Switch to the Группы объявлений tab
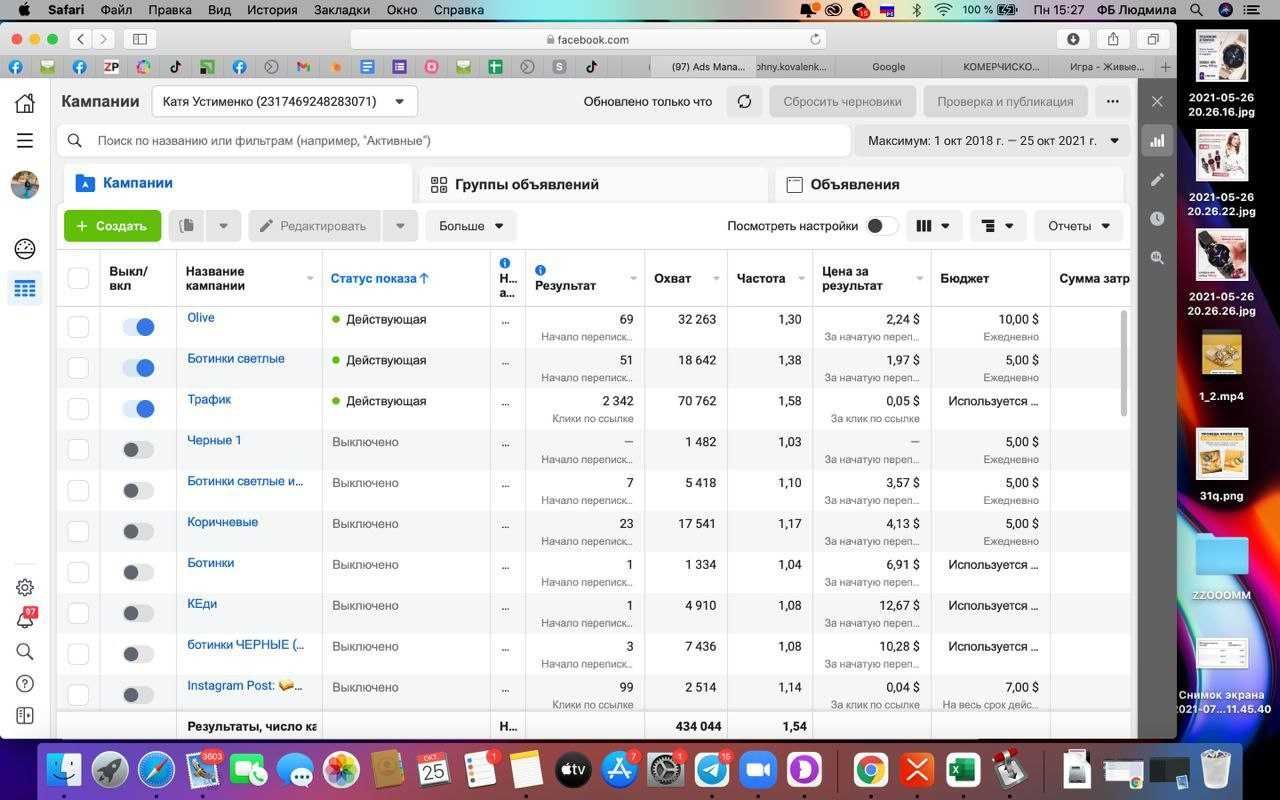The width and height of the screenshot is (1280, 800). pyautogui.click(x=594, y=184)
